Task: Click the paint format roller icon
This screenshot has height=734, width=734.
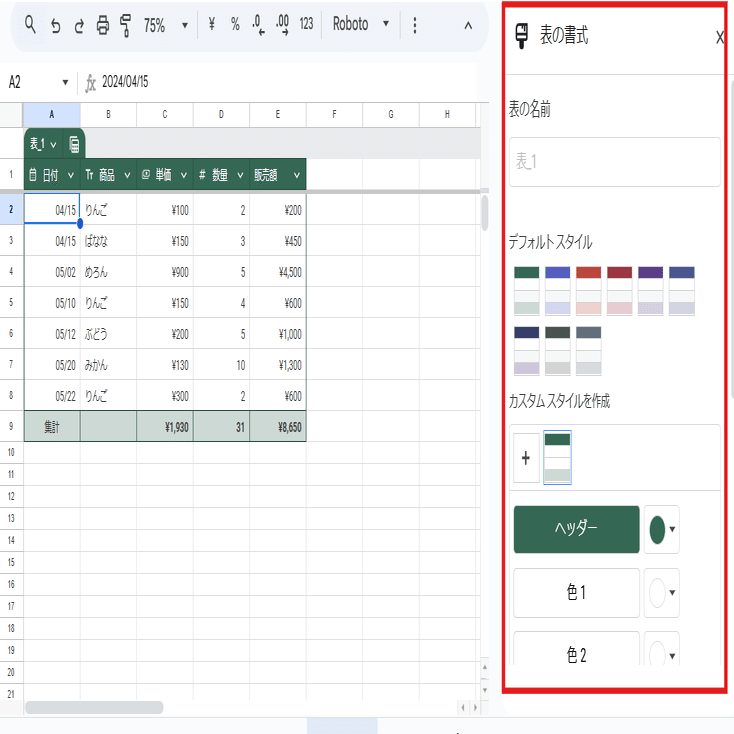Action: (125, 25)
